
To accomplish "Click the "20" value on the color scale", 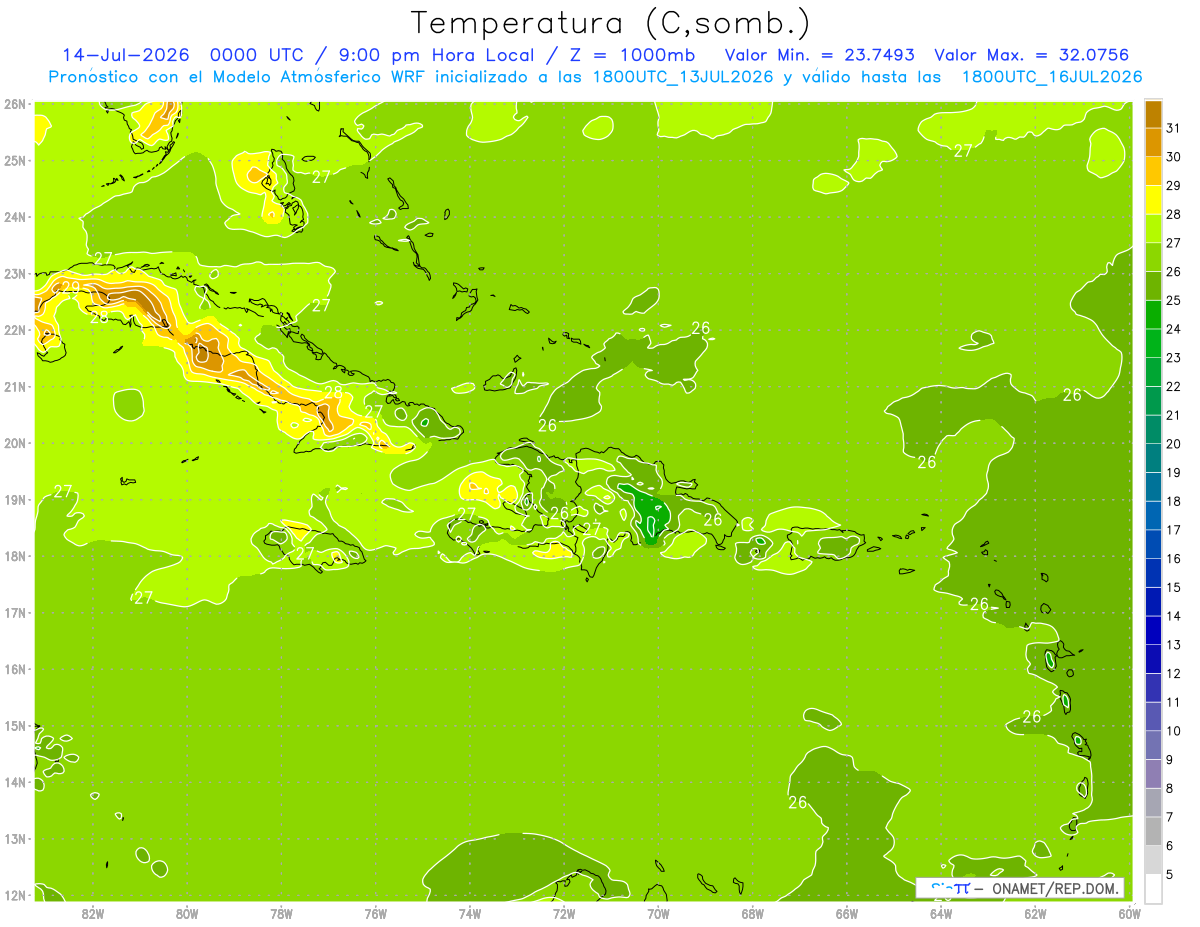I will 1173,444.
